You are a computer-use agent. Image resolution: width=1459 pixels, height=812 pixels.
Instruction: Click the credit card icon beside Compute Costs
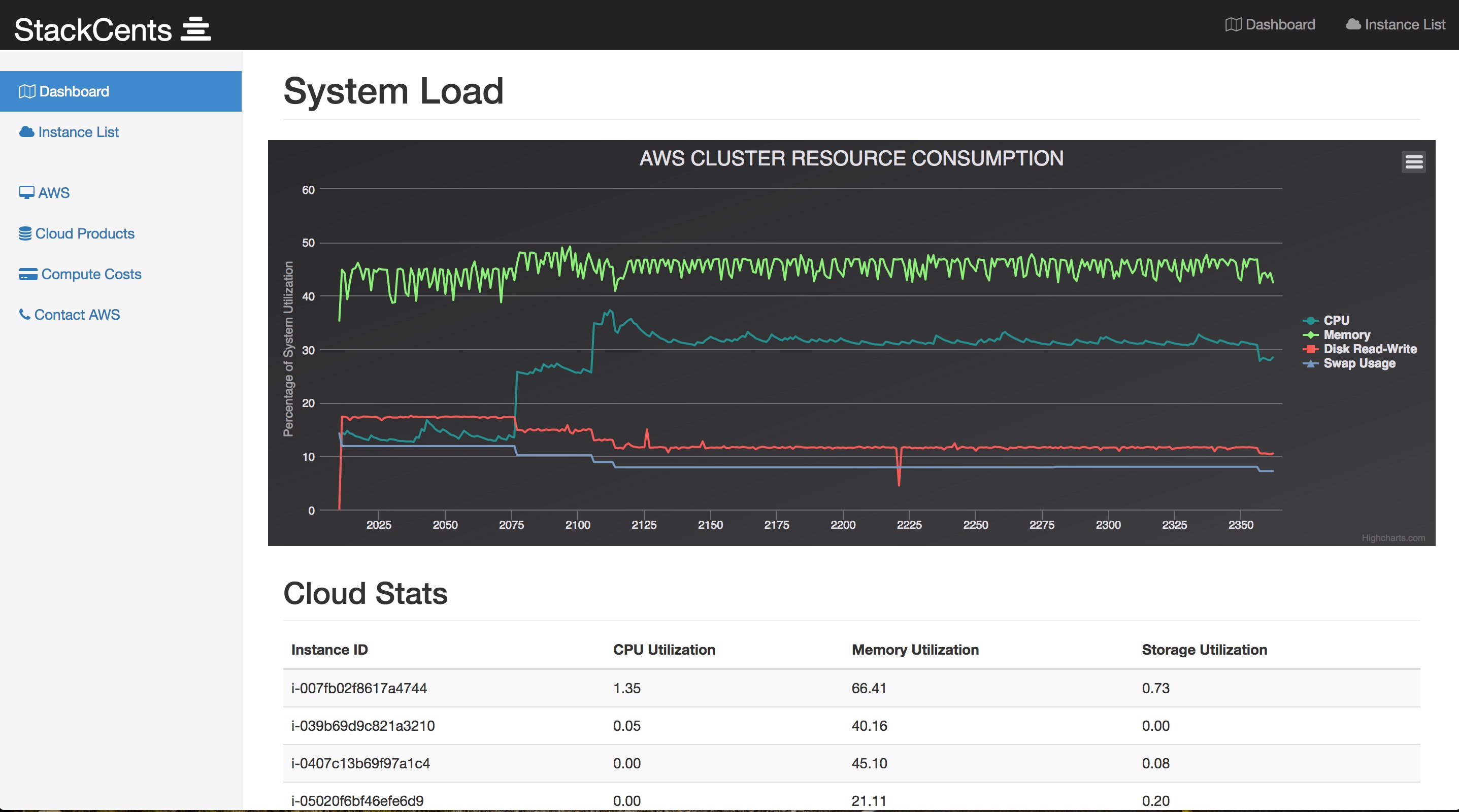[x=28, y=274]
